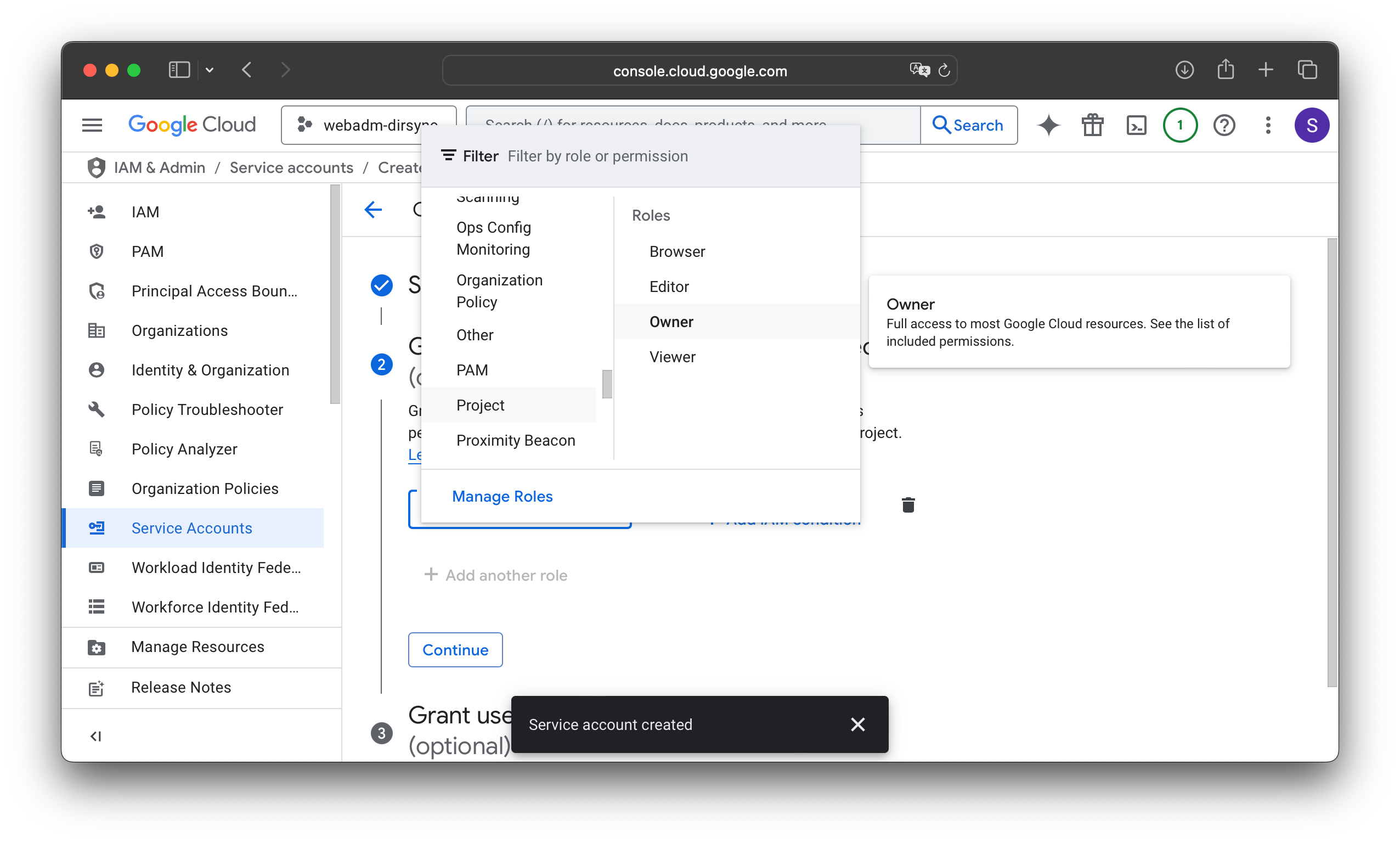The height and width of the screenshot is (843, 1400).
Task: Open Identity & Organization sidebar item
Action: pos(193,370)
